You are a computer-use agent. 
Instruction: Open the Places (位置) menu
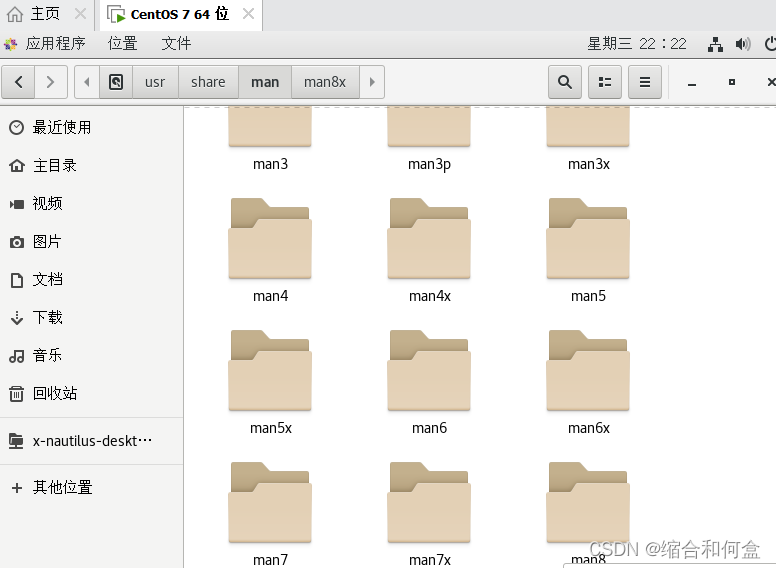point(123,44)
